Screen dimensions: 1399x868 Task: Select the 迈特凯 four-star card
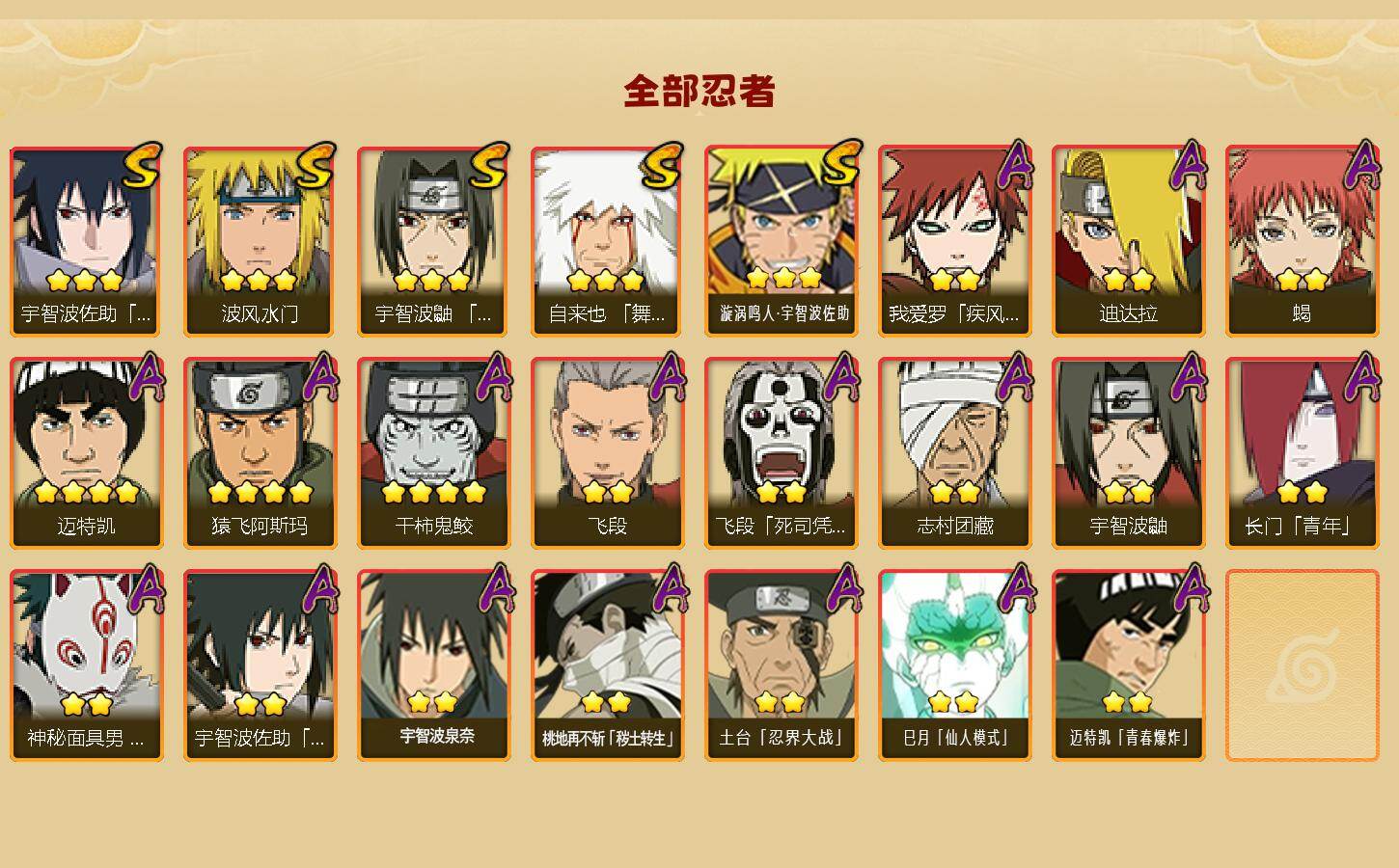[86, 453]
